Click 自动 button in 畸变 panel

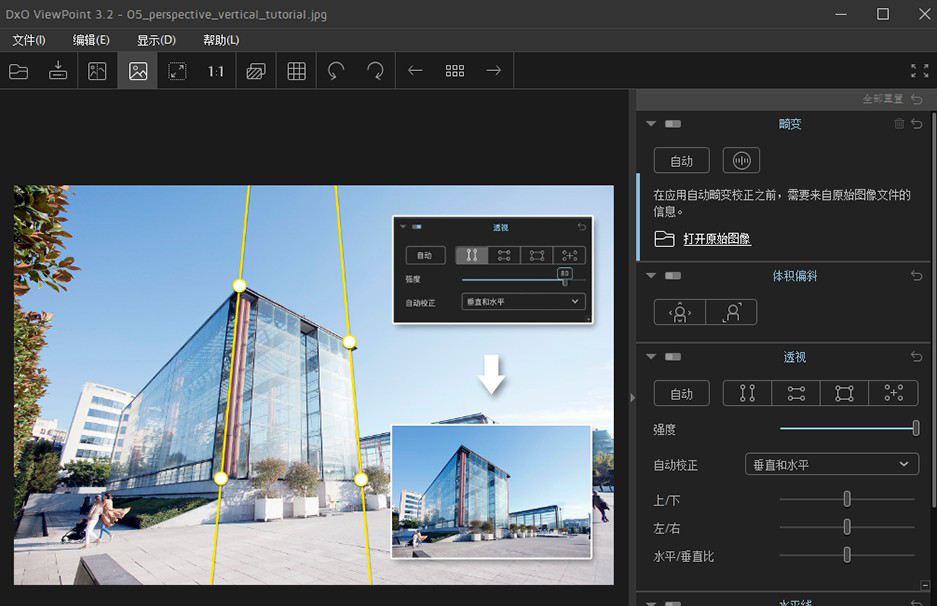coord(681,161)
